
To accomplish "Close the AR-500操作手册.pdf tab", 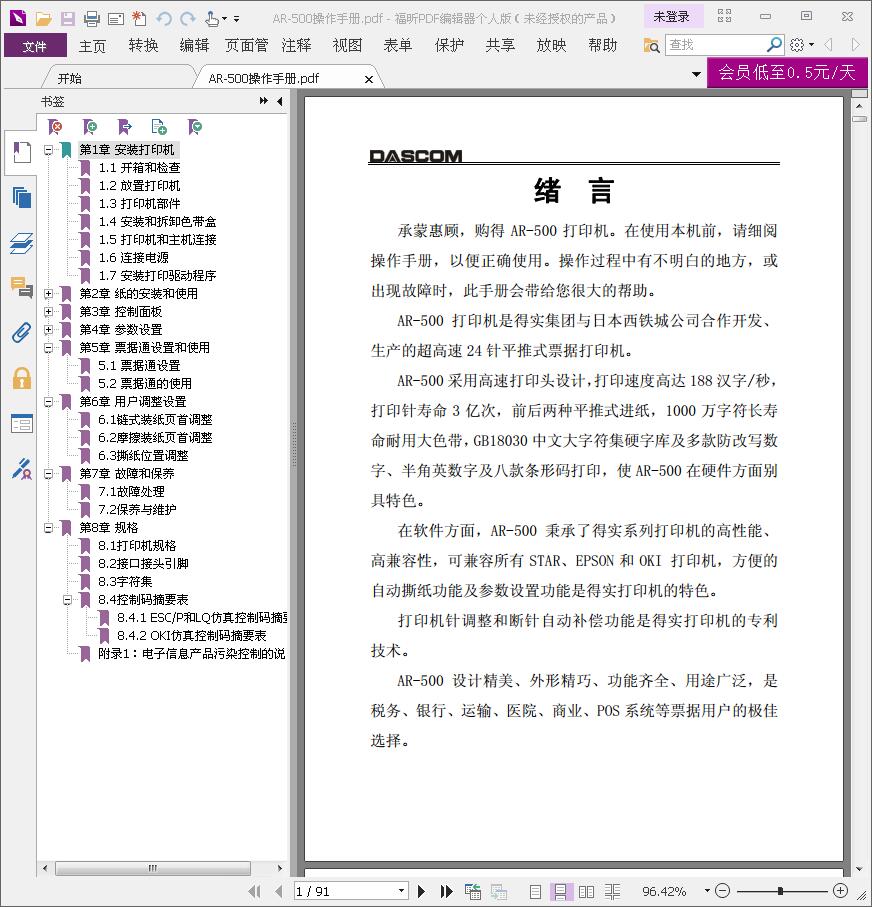I will tap(369, 79).
